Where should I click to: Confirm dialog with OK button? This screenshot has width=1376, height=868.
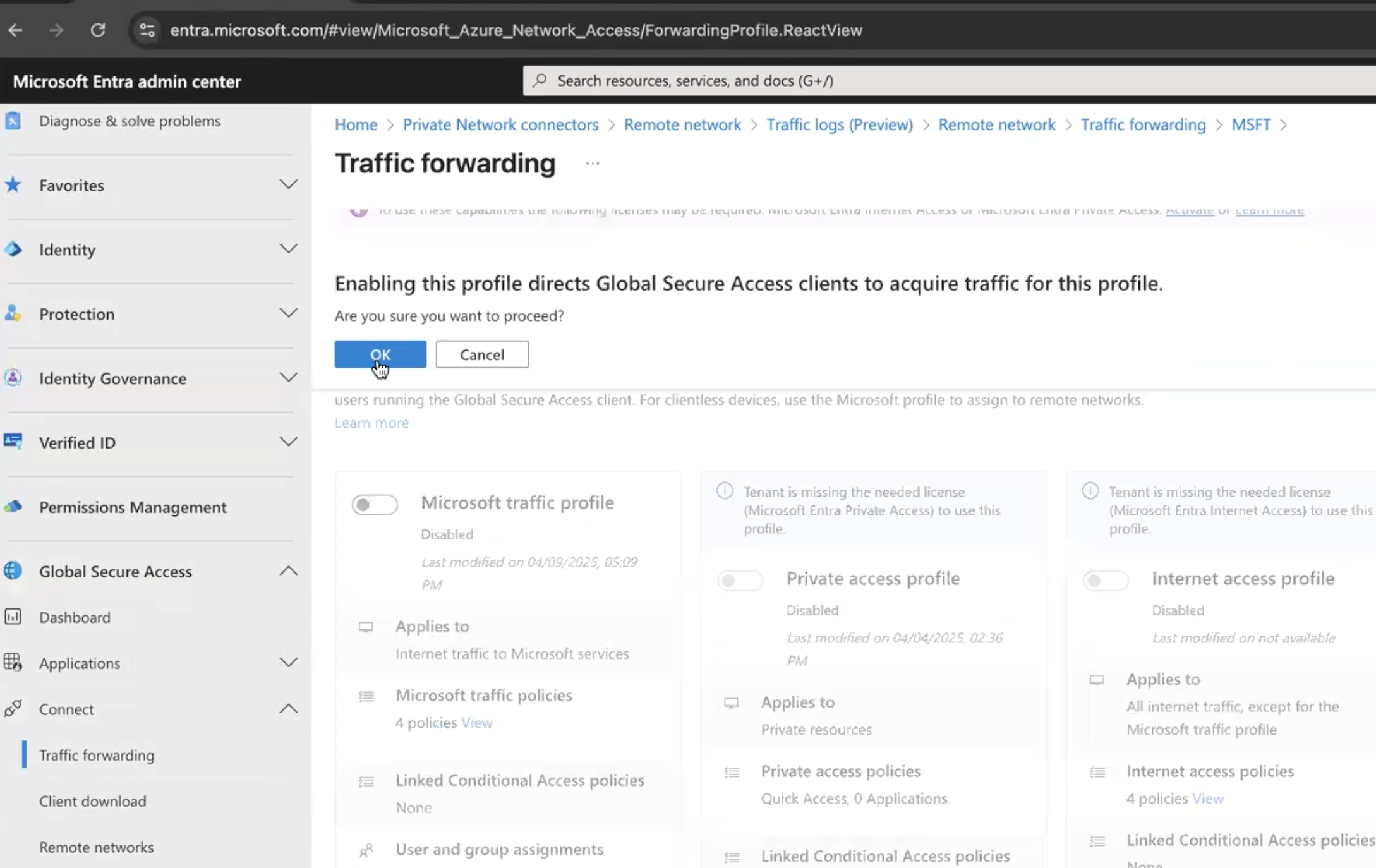(380, 354)
